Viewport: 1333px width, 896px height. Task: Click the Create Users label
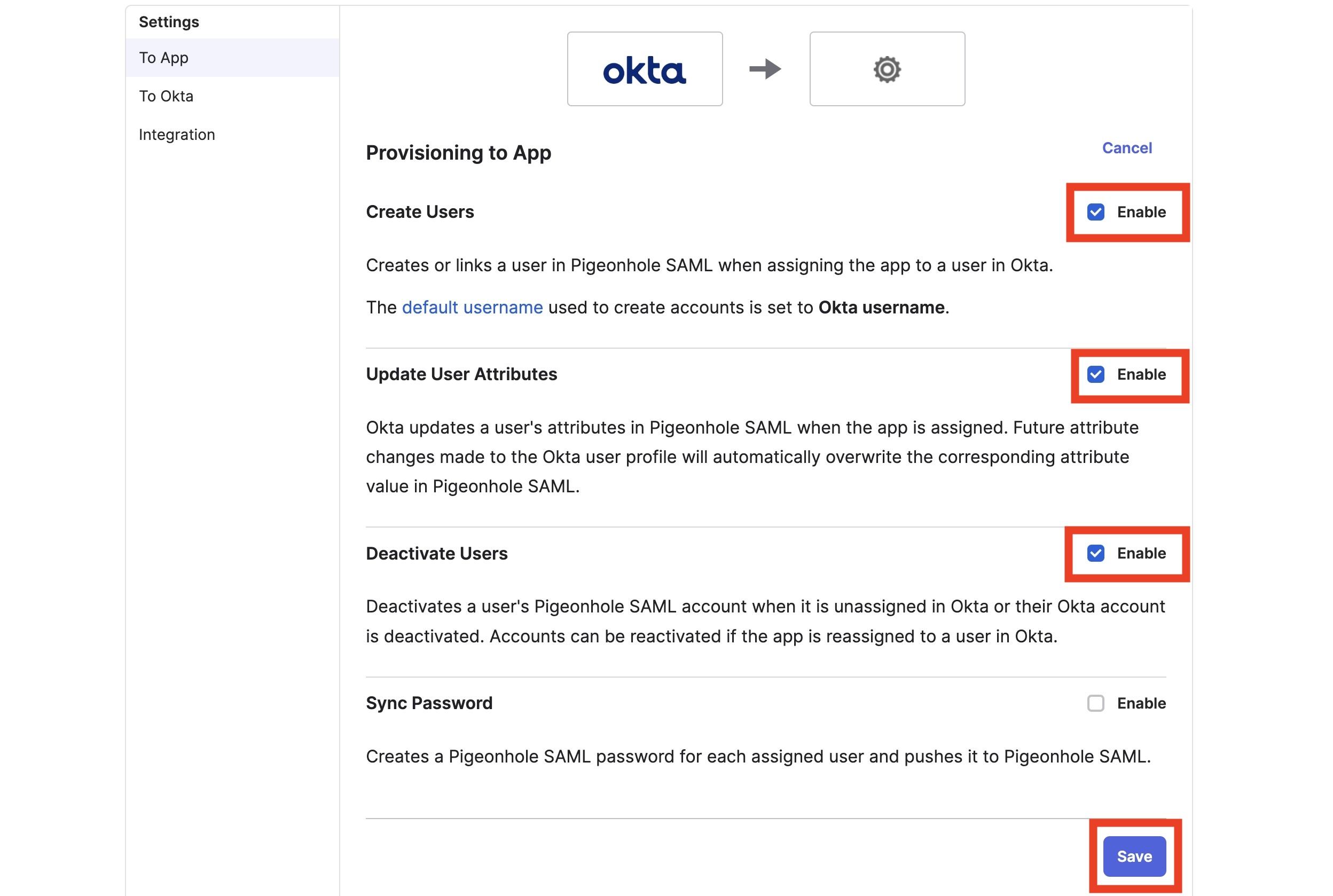coord(420,212)
